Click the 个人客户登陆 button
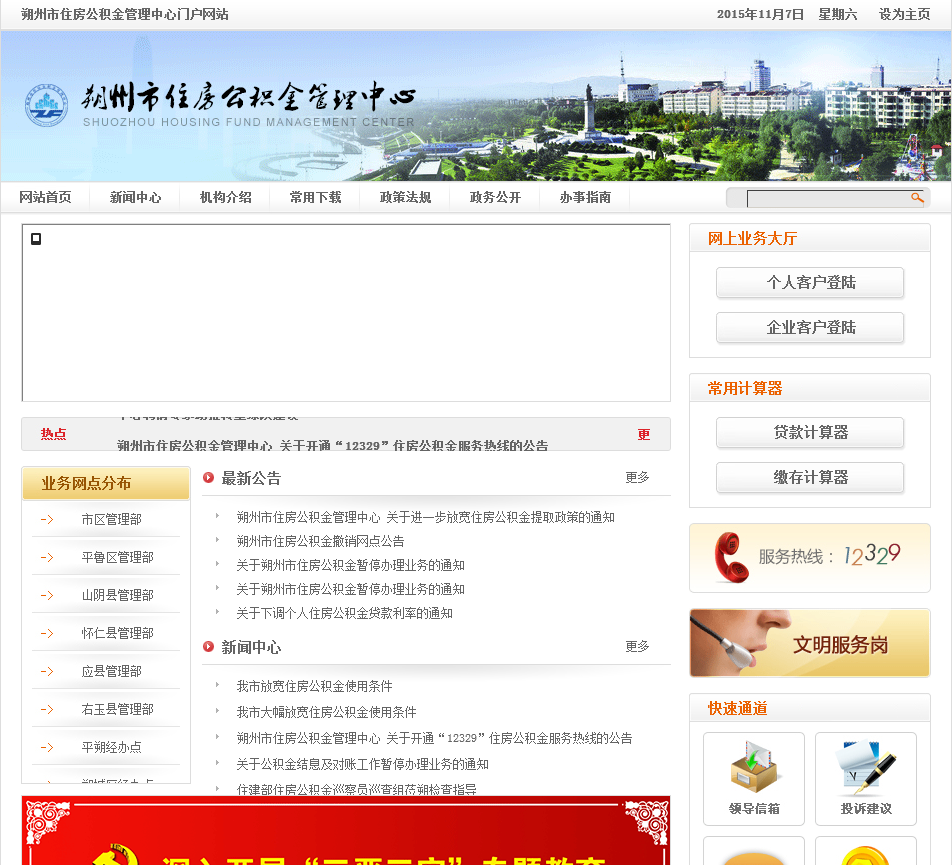The image size is (952, 865). tap(810, 282)
